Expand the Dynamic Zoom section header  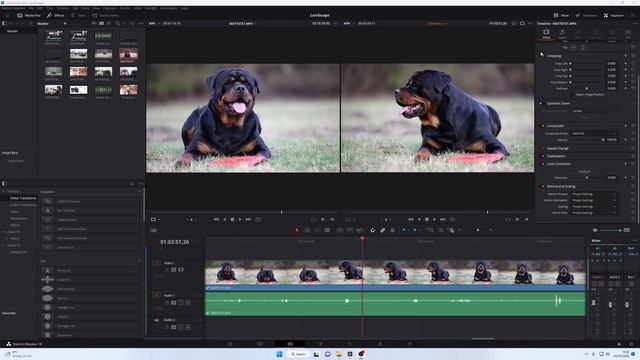coord(558,103)
